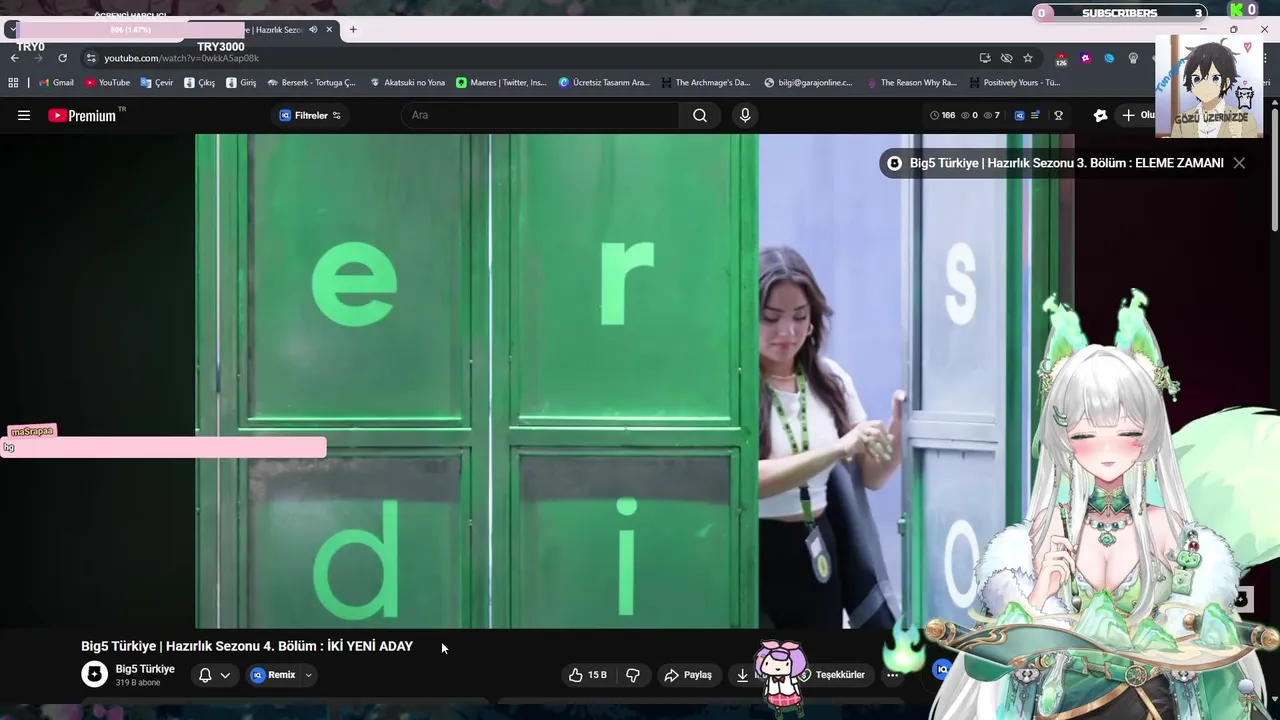Viewport: 1280px width, 720px height.
Task: Open the Çıkış bookmark
Action: pos(199,83)
